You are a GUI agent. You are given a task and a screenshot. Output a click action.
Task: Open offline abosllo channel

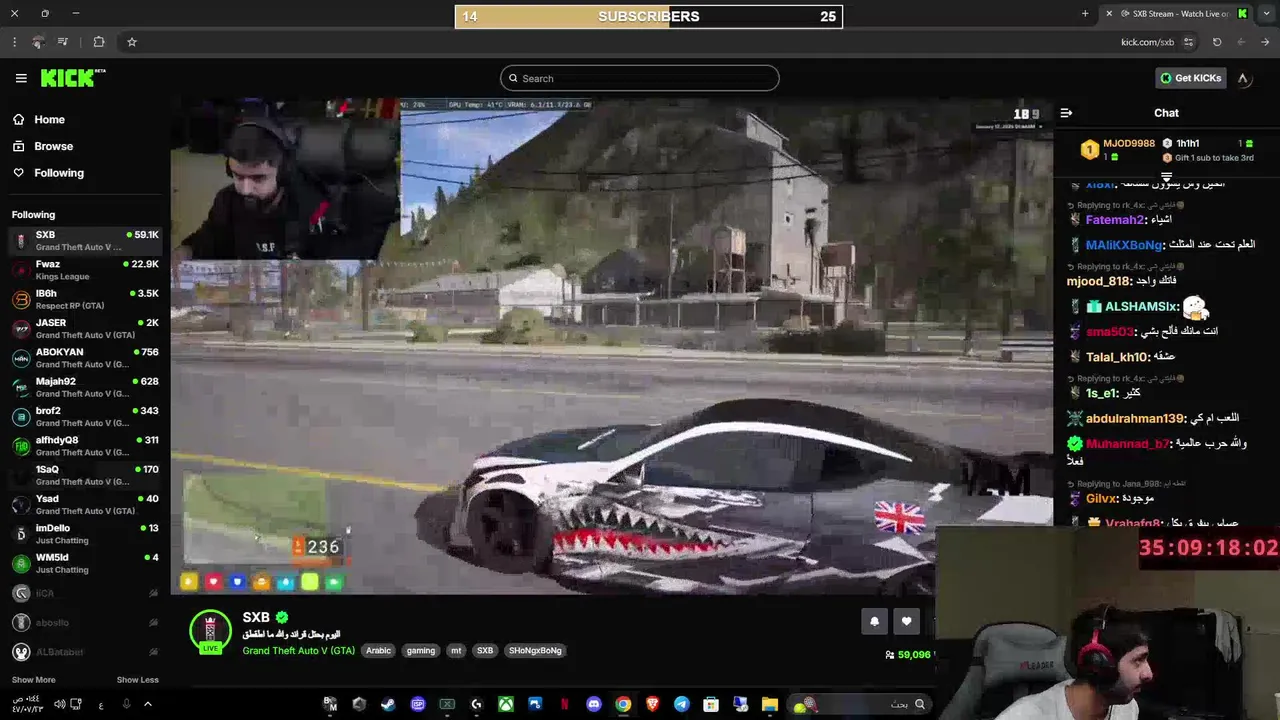pos(84,622)
